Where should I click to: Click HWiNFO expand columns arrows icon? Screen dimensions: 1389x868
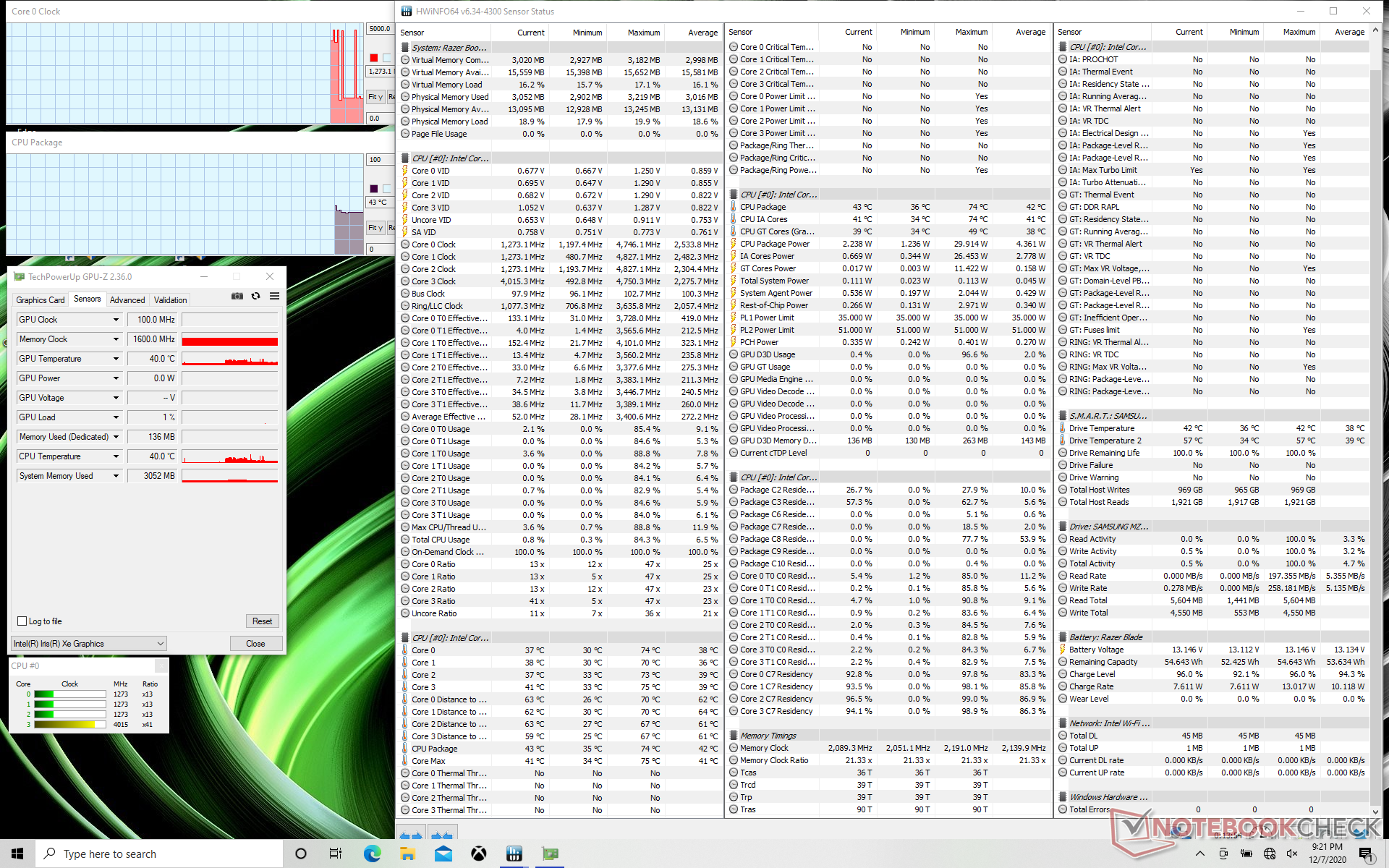coord(411,835)
